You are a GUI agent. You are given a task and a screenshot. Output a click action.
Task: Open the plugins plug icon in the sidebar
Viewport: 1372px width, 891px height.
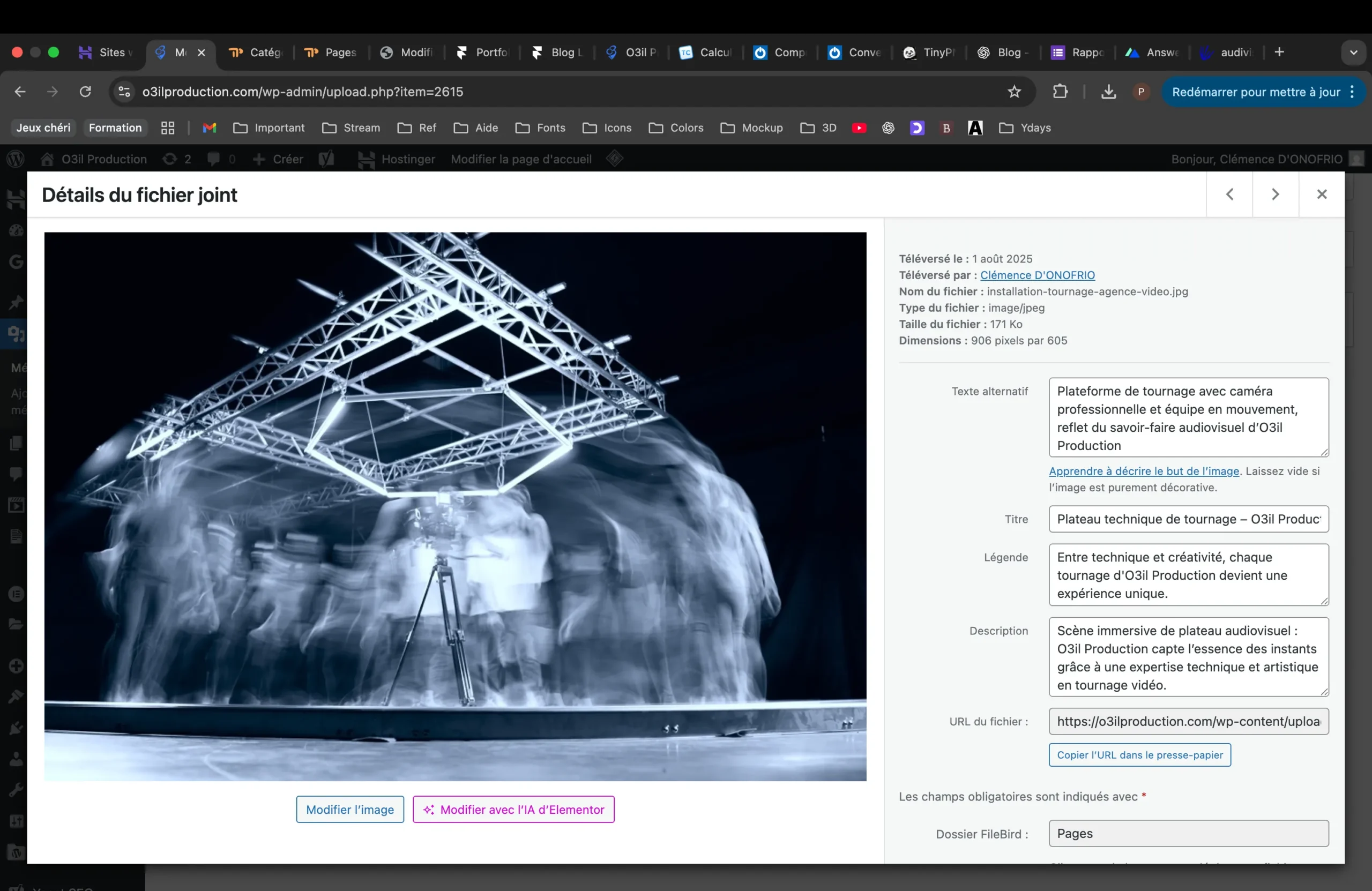pyautogui.click(x=16, y=728)
